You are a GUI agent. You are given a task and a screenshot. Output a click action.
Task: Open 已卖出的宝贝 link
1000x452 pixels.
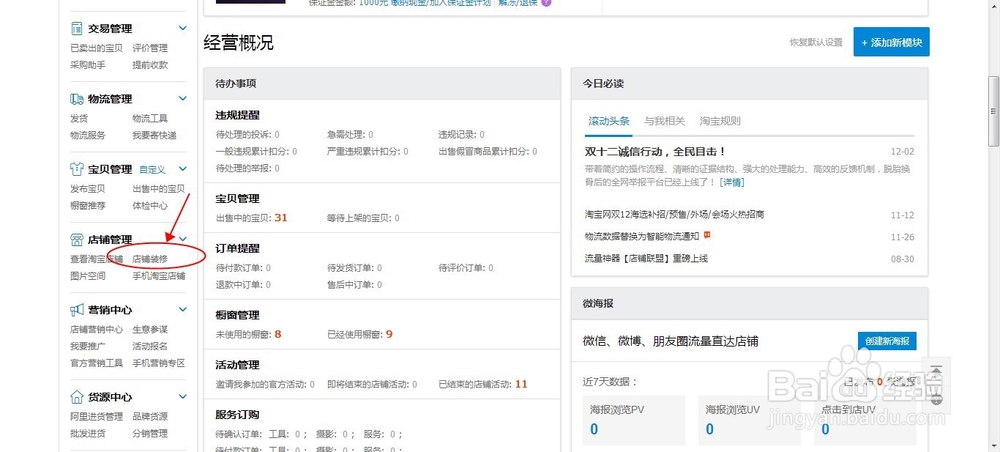96,48
